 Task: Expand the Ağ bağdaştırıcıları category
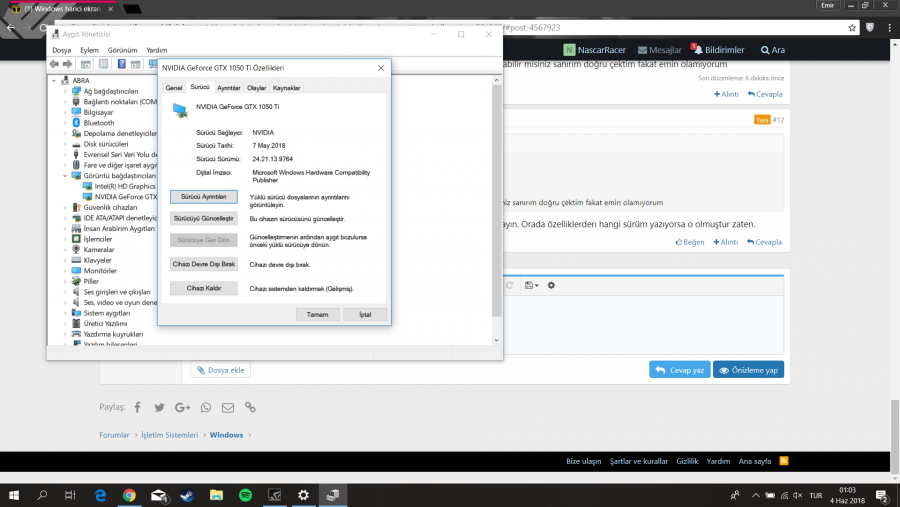pos(65,91)
